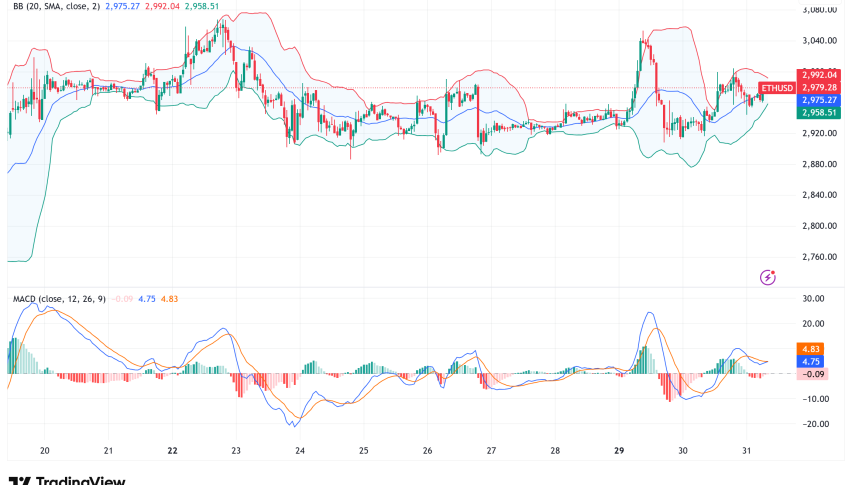Select the green 2,958.51 lower band tag
The width and height of the screenshot is (852, 485).
point(818,113)
